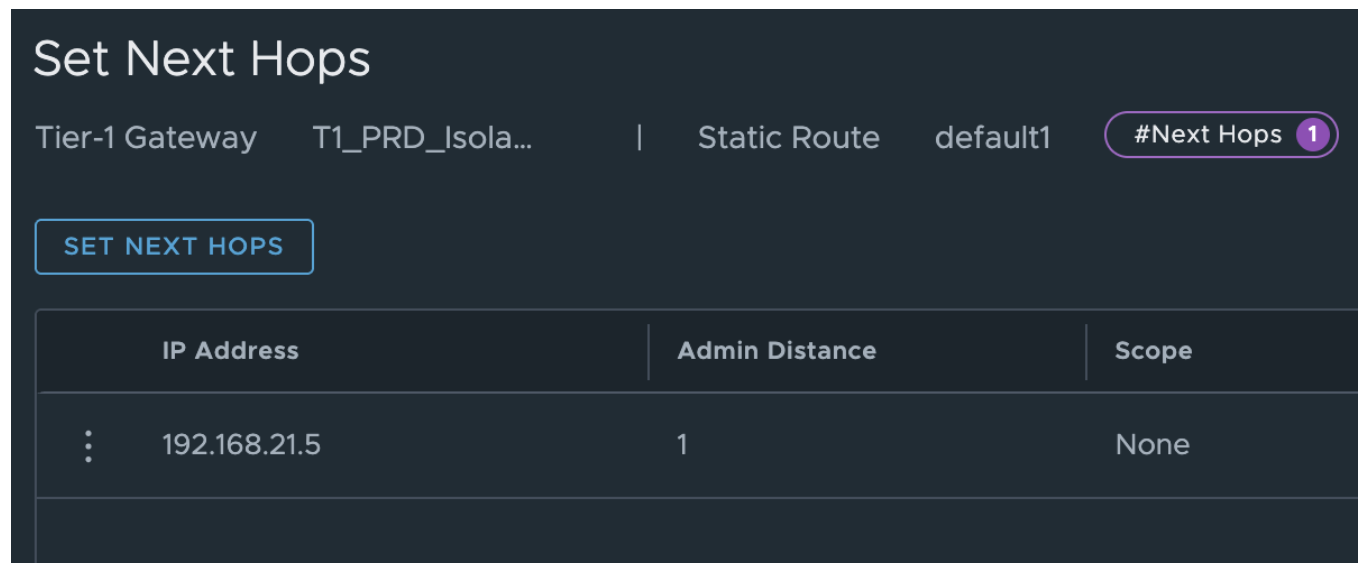Click the vertical bar separator before Static Route

(x=639, y=138)
